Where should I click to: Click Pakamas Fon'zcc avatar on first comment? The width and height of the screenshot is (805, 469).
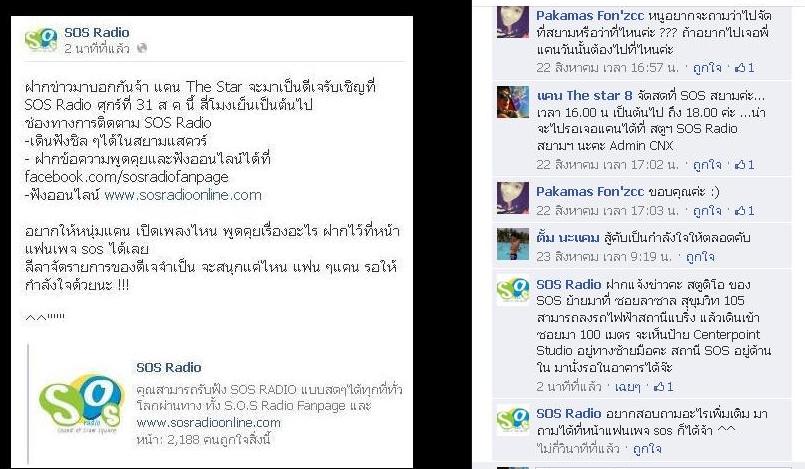[x=512, y=22]
